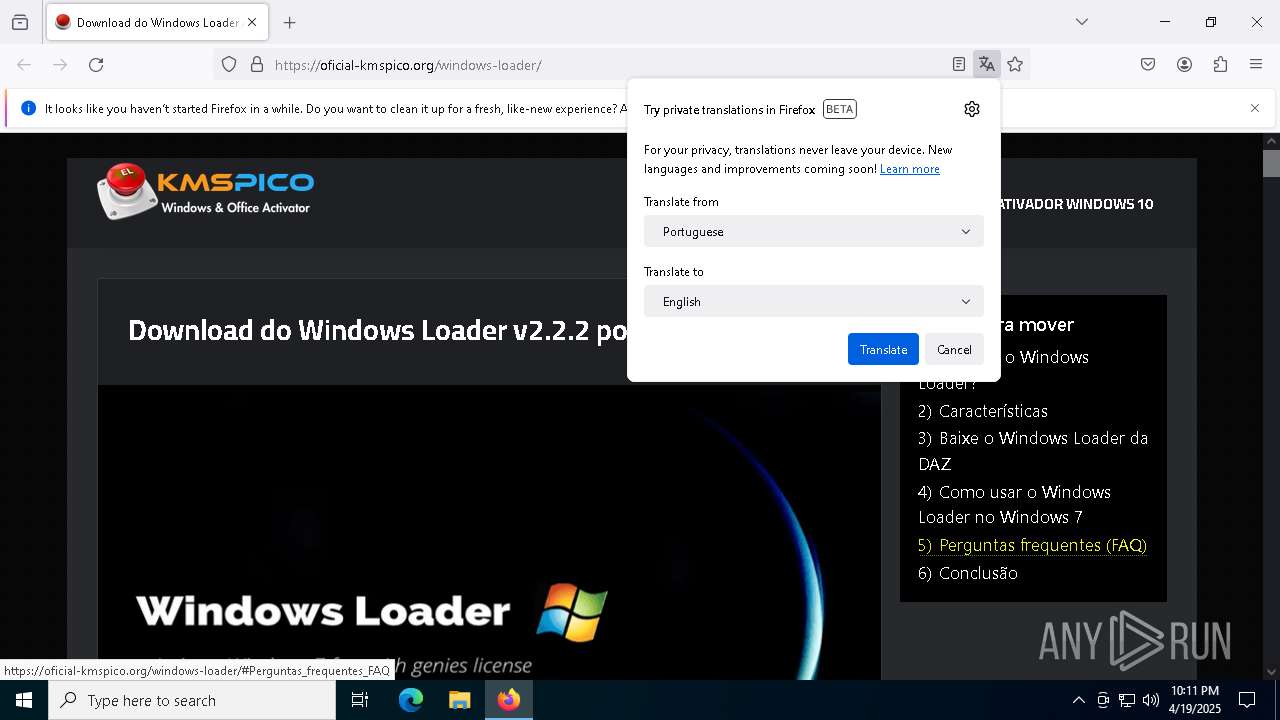
Task: Jump to Perguntas frequentes (FAQ)
Action: pyautogui.click(x=1032, y=545)
